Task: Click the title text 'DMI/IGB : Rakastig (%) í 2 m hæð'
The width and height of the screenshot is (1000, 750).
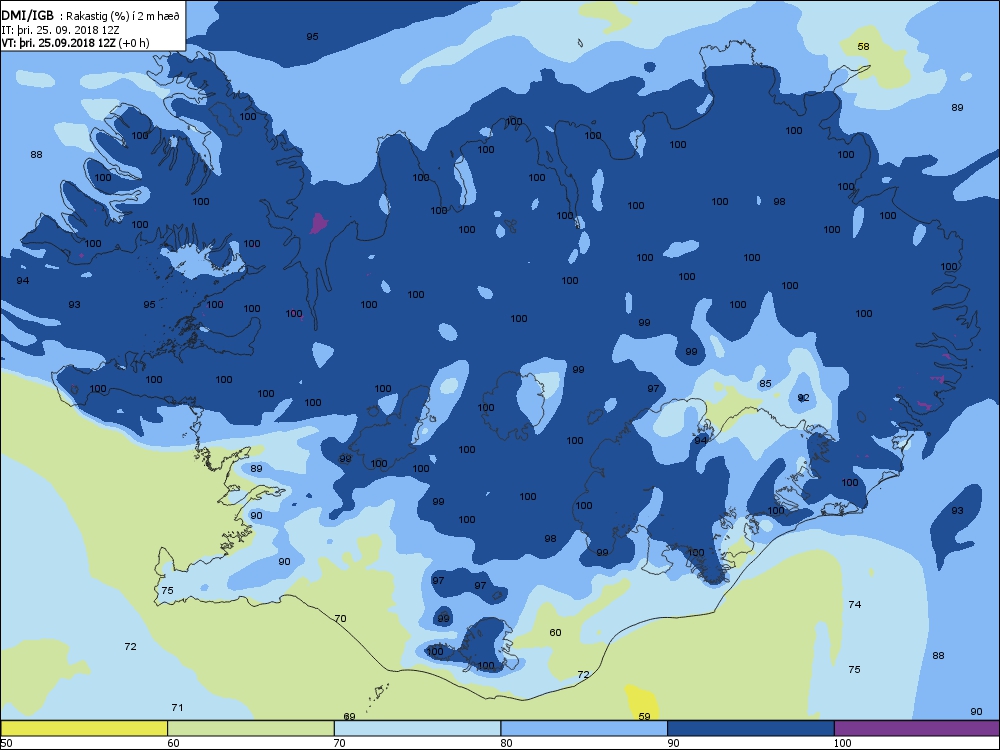Action: [91, 16]
